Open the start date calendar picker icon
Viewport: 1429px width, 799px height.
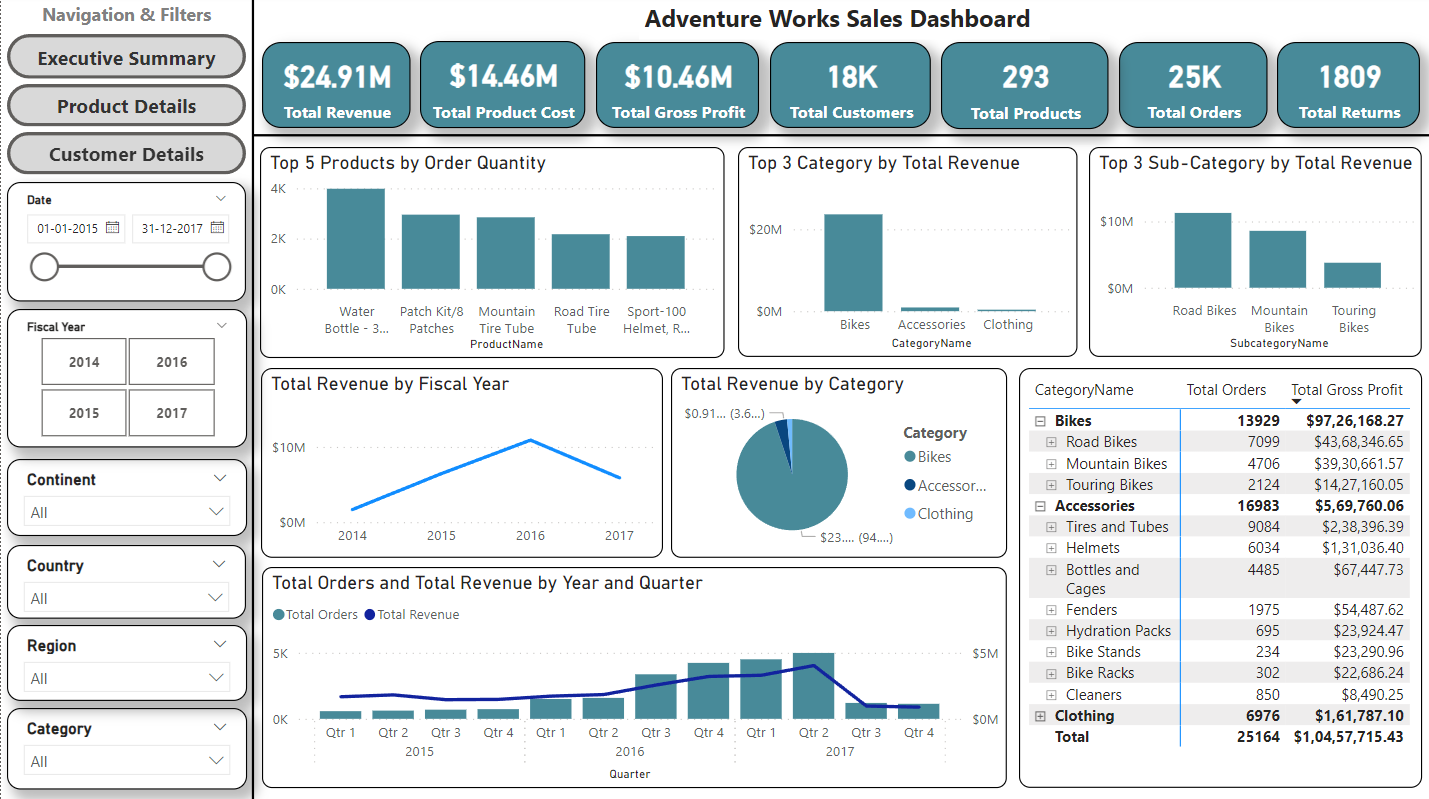point(113,228)
